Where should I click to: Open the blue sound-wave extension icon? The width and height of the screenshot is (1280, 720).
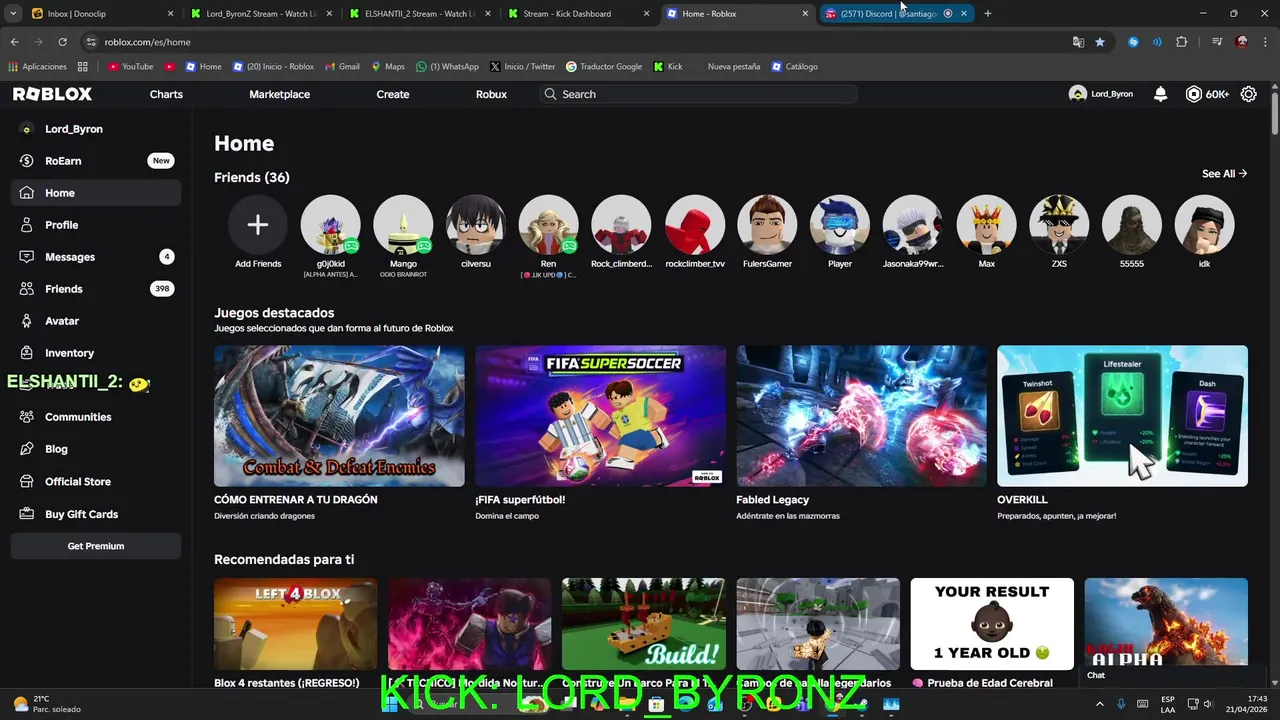tap(1157, 42)
